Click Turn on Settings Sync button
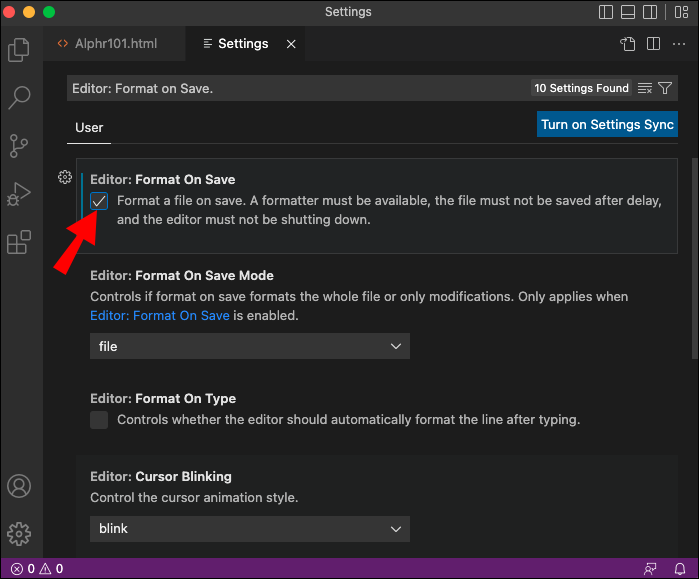699x579 pixels. click(x=607, y=125)
